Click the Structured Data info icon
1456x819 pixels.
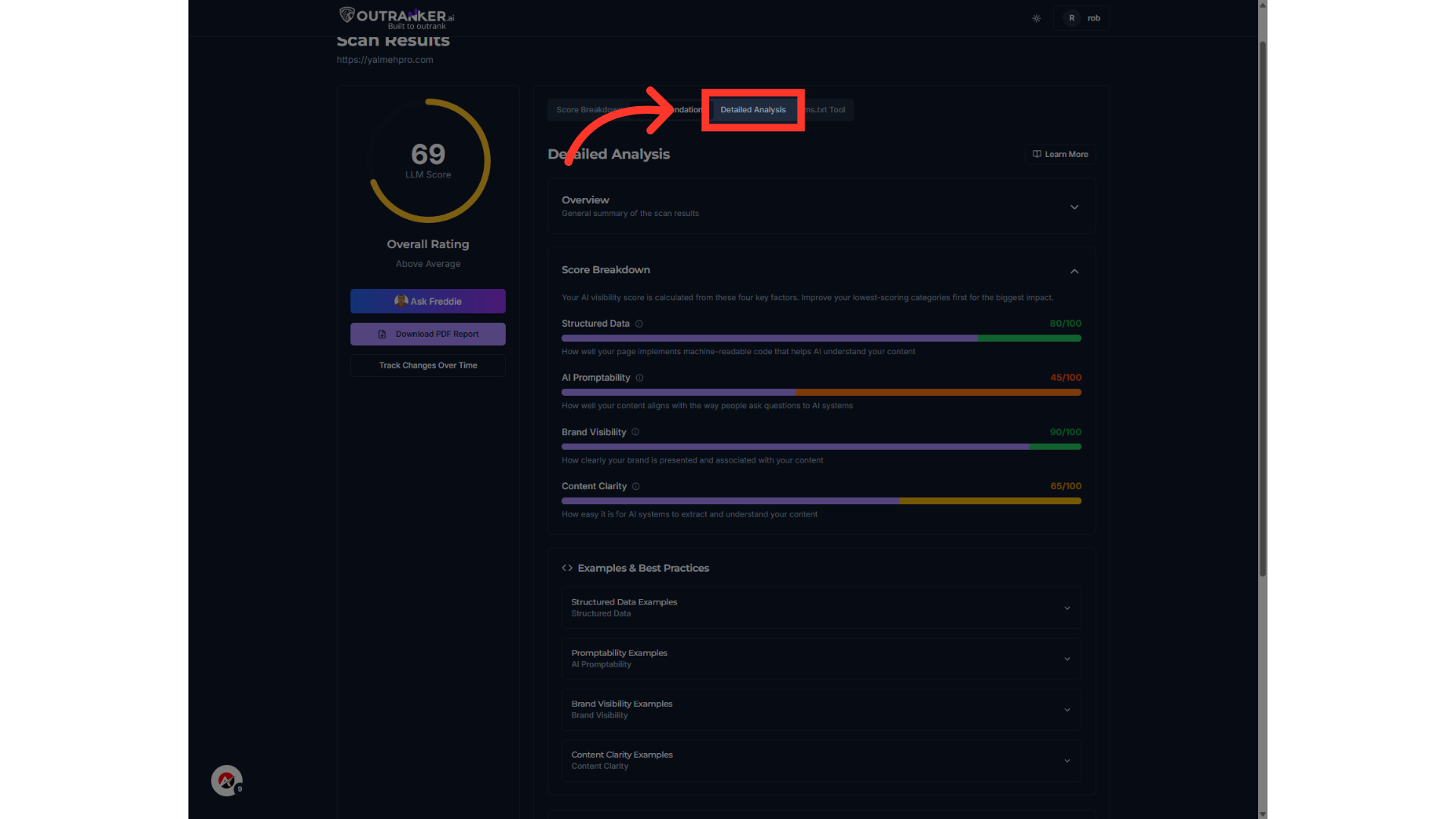coord(639,324)
